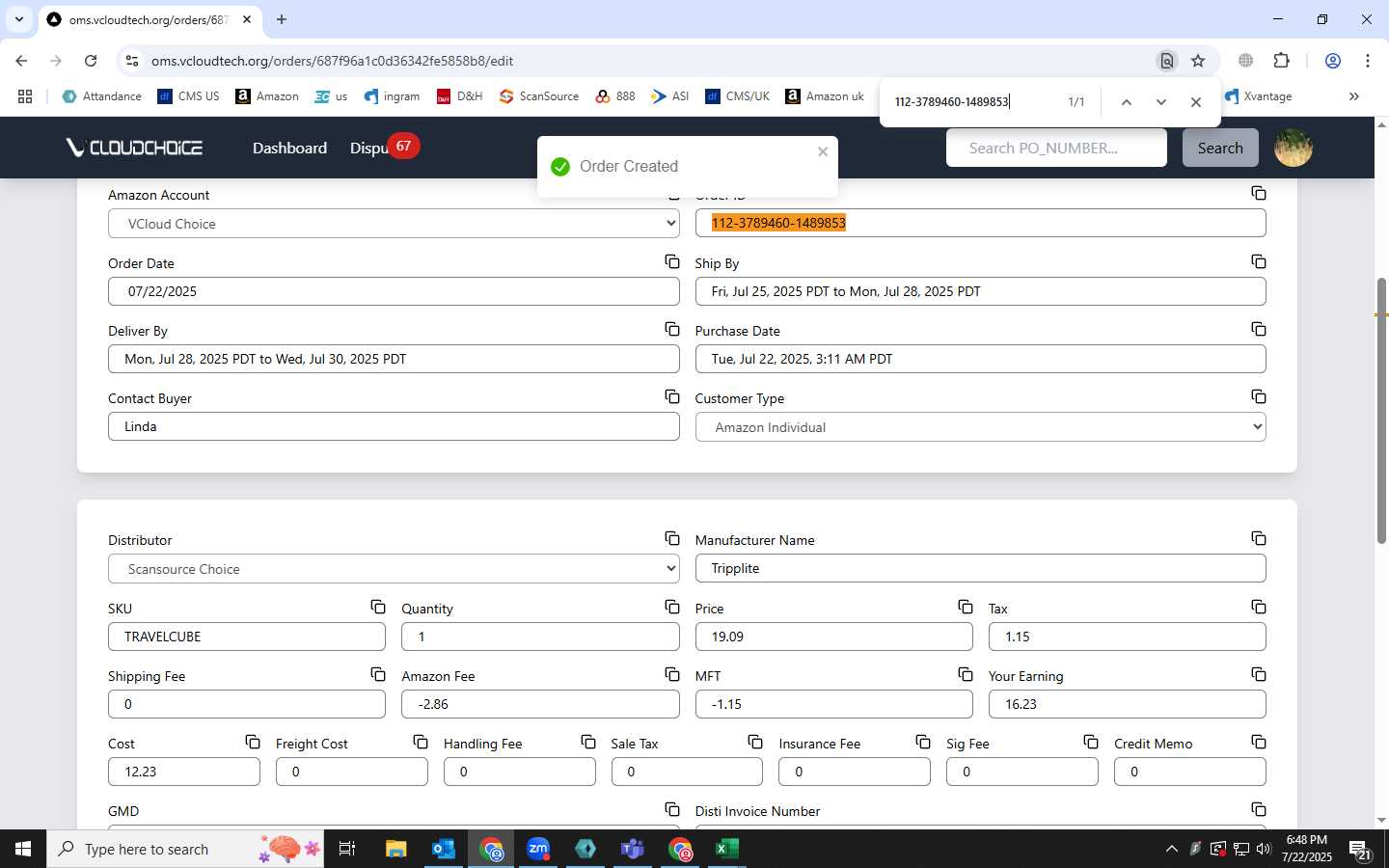Copy the Freight Cost field value
The height and width of the screenshot is (868, 1389).
(421, 742)
